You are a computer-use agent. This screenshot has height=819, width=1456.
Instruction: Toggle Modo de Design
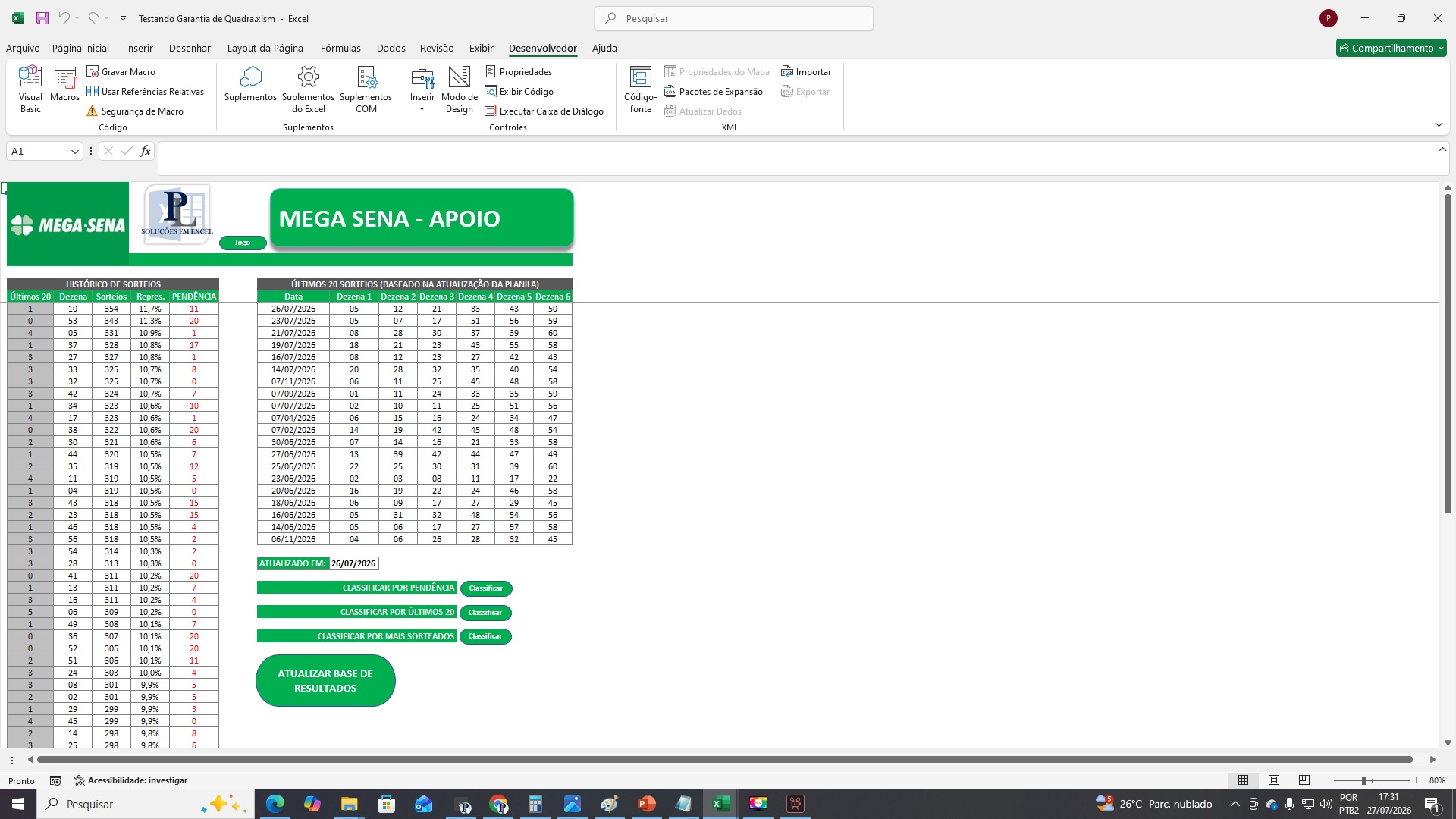pyautogui.click(x=460, y=89)
